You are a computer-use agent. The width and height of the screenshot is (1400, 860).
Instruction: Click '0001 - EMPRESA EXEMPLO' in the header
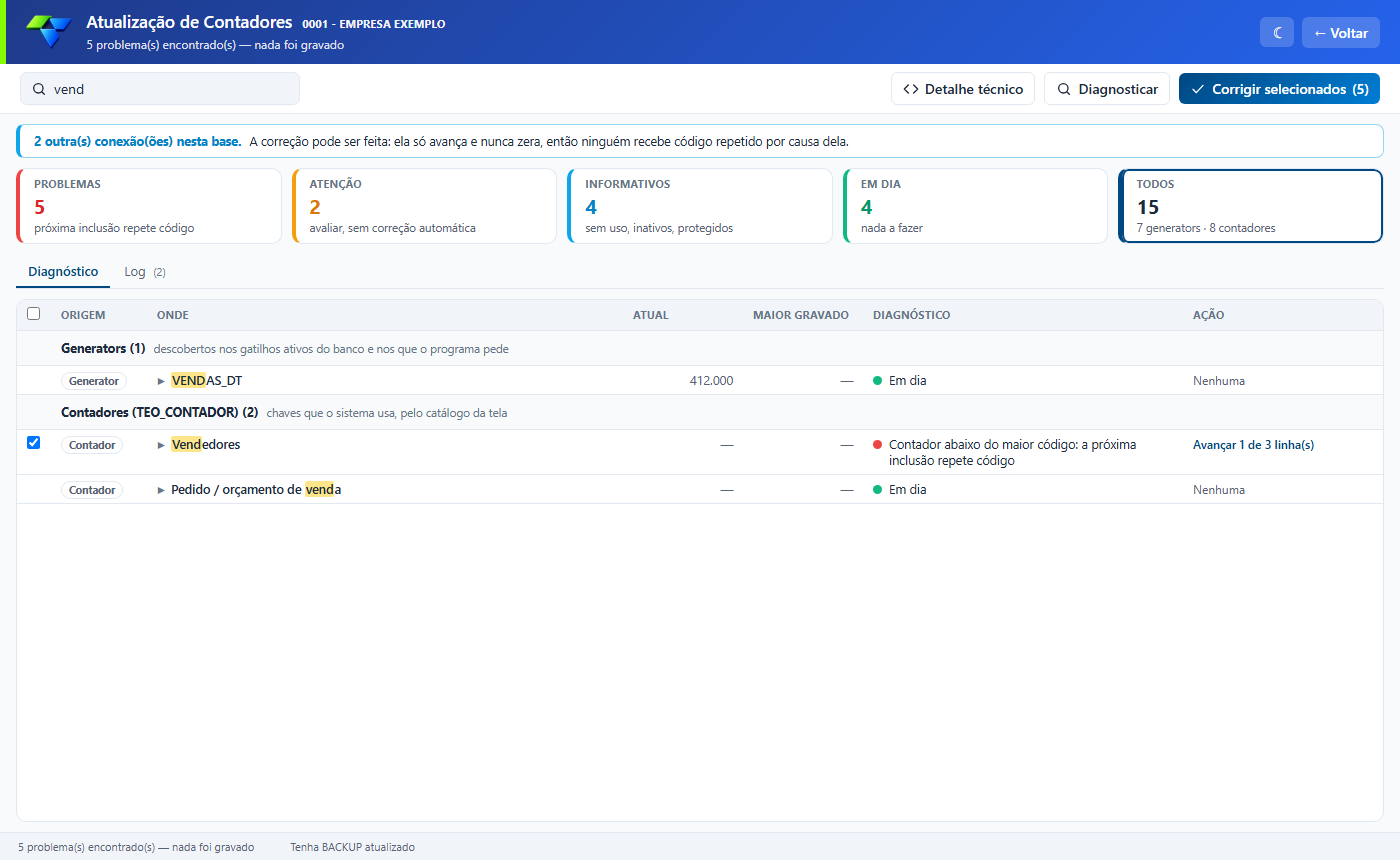click(x=374, y=24)
